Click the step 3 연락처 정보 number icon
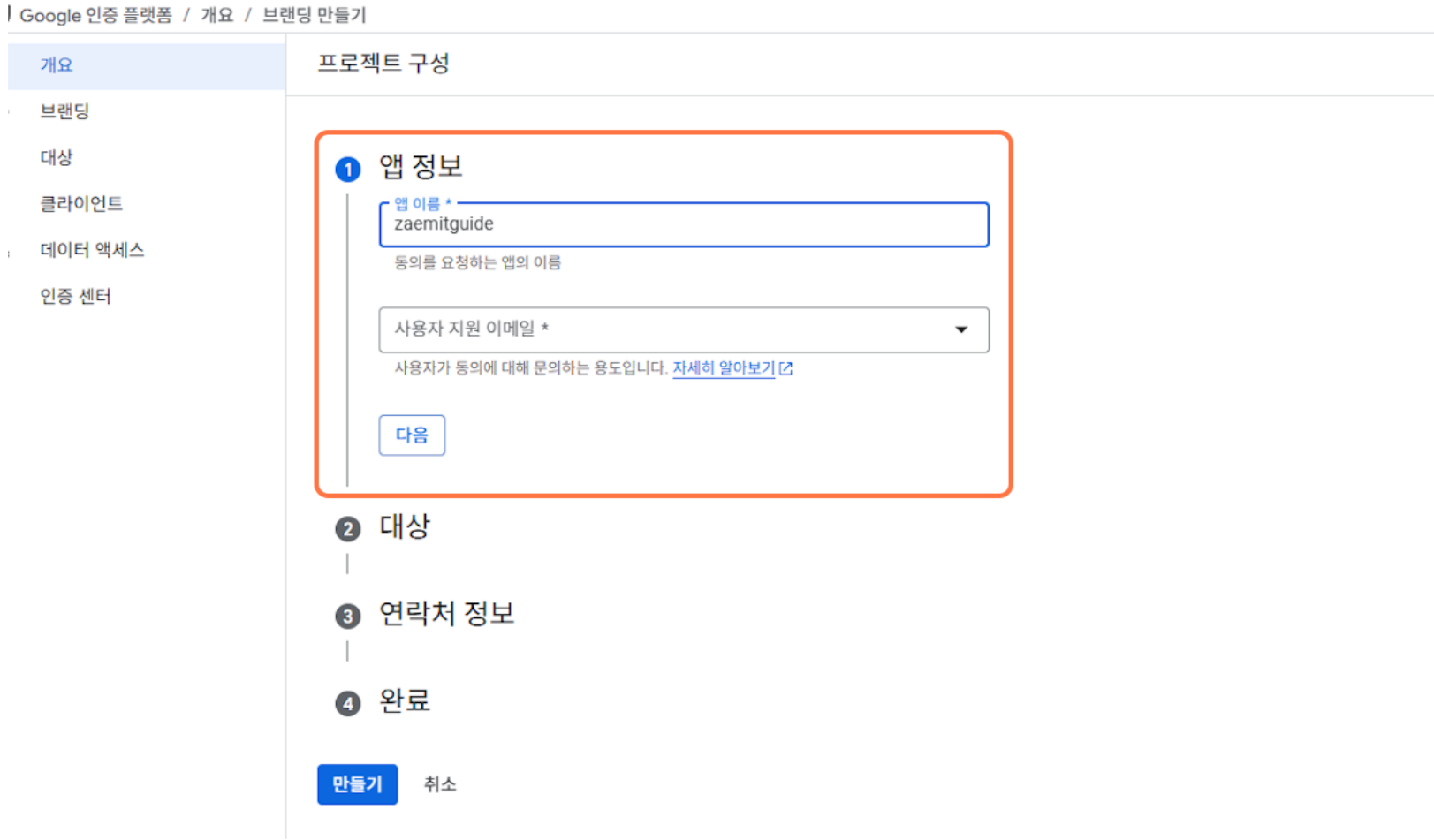The image size is (1434, 840). coord(348,616)
